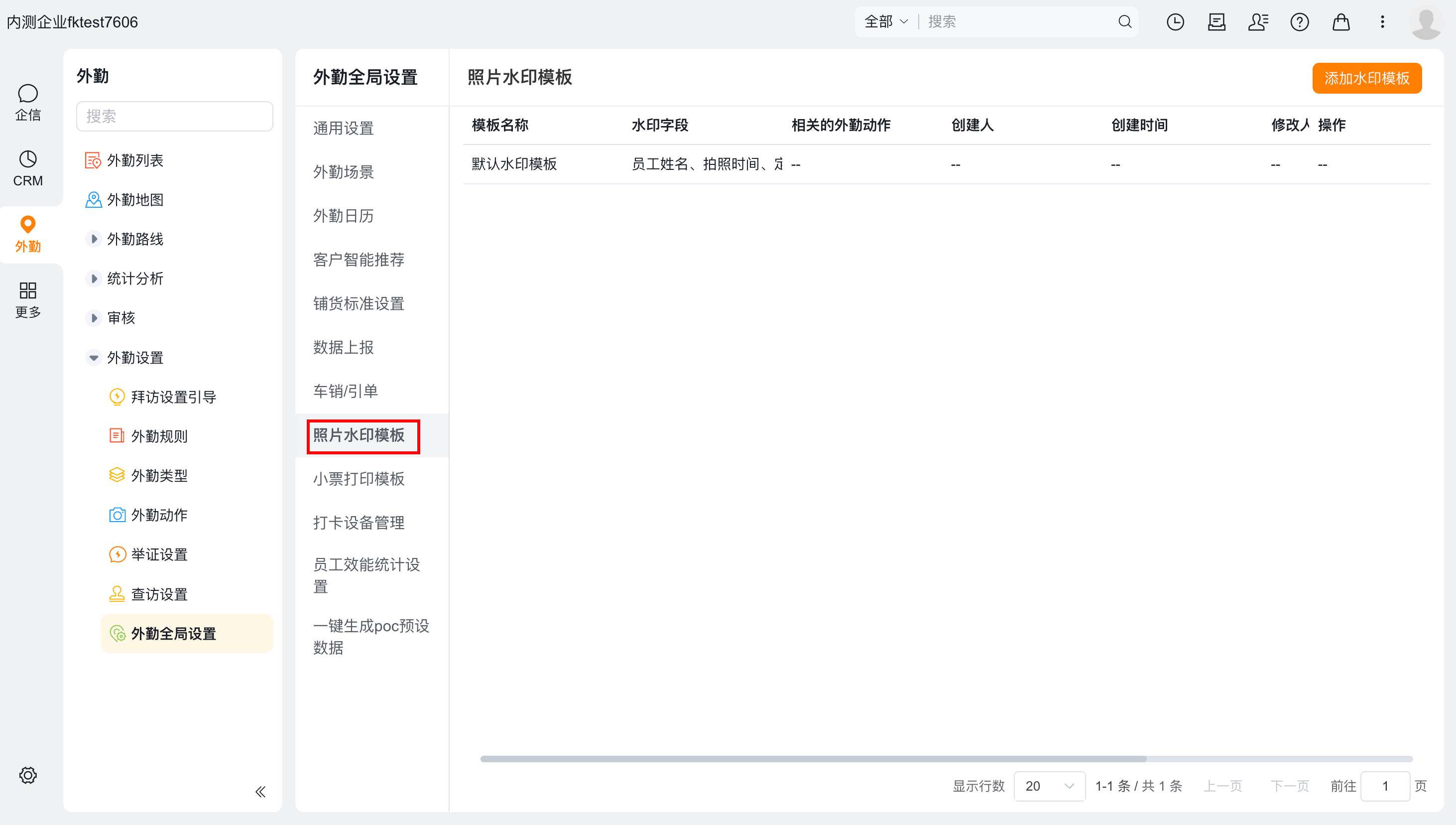
Task: Open the 更多 apps grid
Action: 28,300
